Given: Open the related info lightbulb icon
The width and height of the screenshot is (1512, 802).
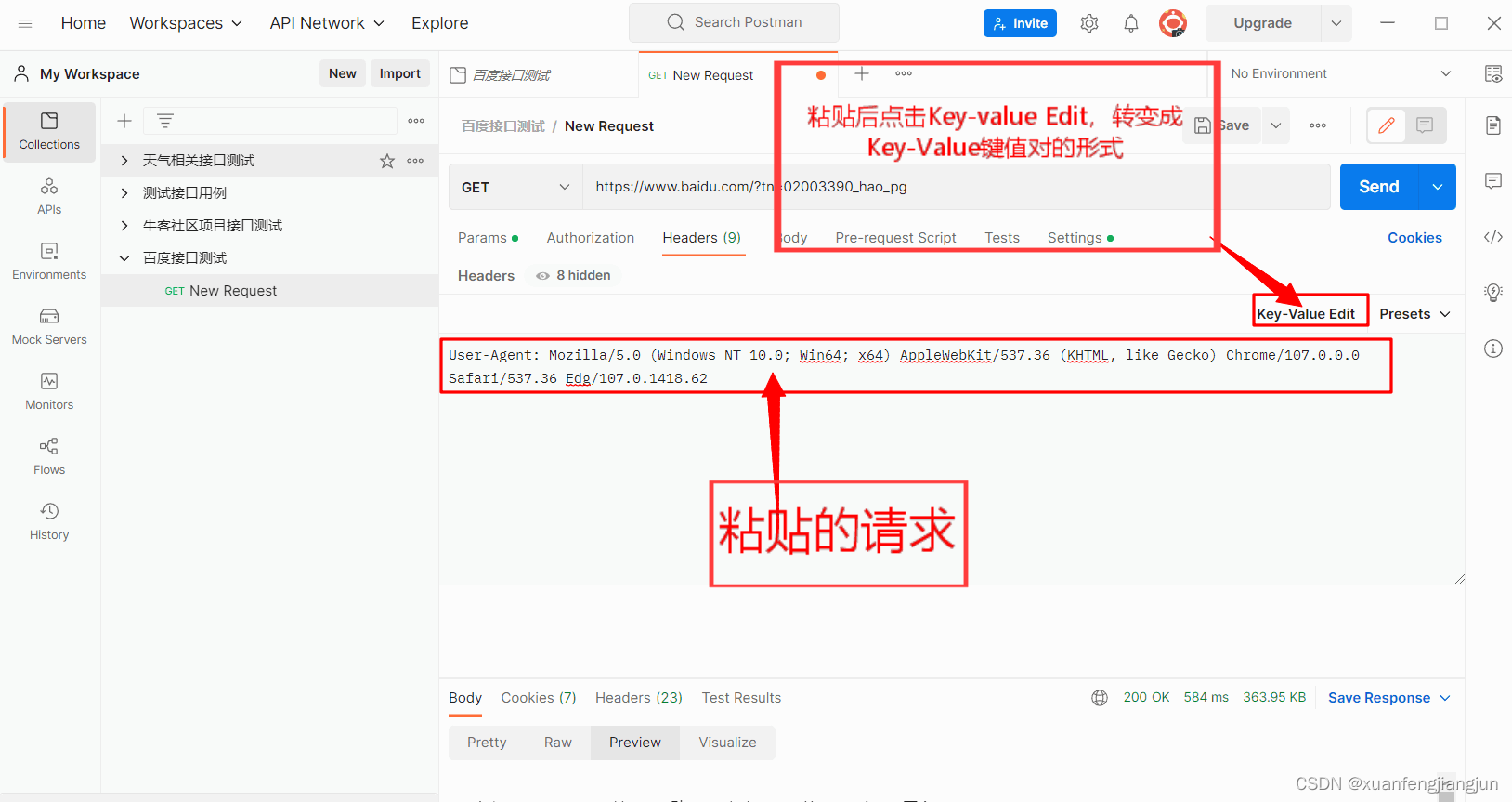Looking at the screenshot, I should [1493, 293].
